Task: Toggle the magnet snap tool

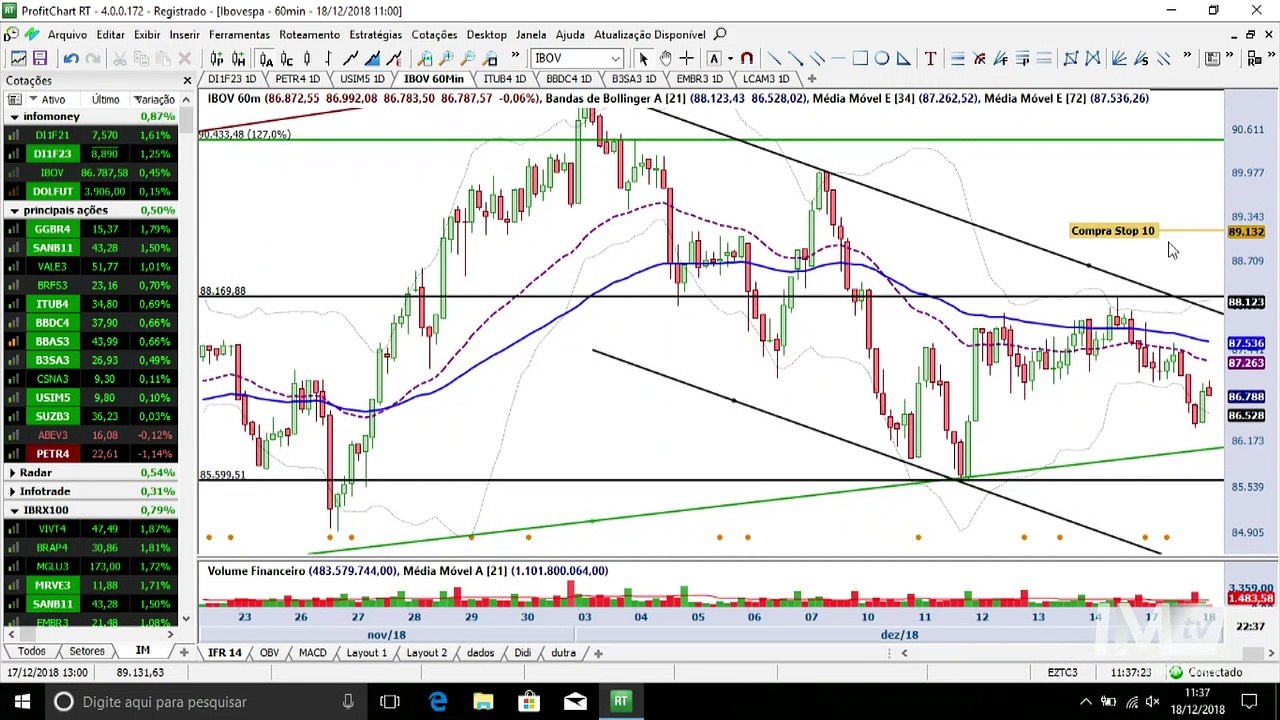Action: click(x=746, y=58)
